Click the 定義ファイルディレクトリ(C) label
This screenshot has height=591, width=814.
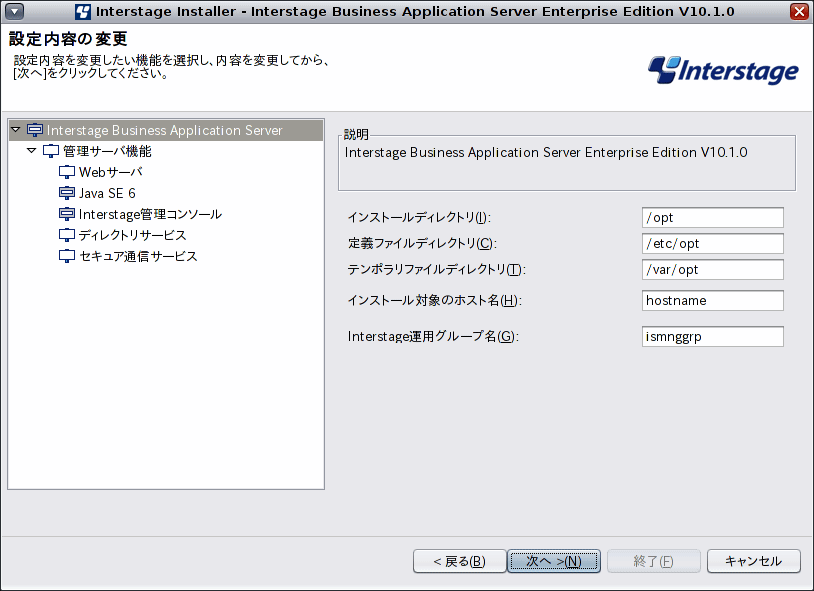[422, 243]
